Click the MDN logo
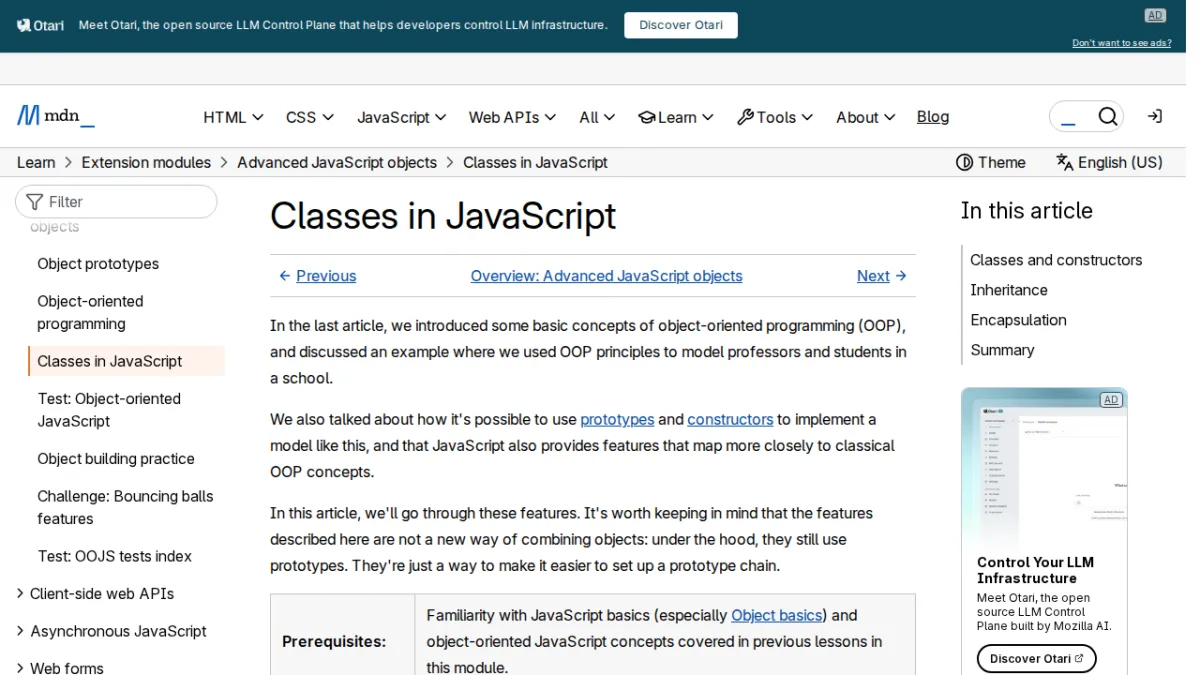 click(56, 116)
